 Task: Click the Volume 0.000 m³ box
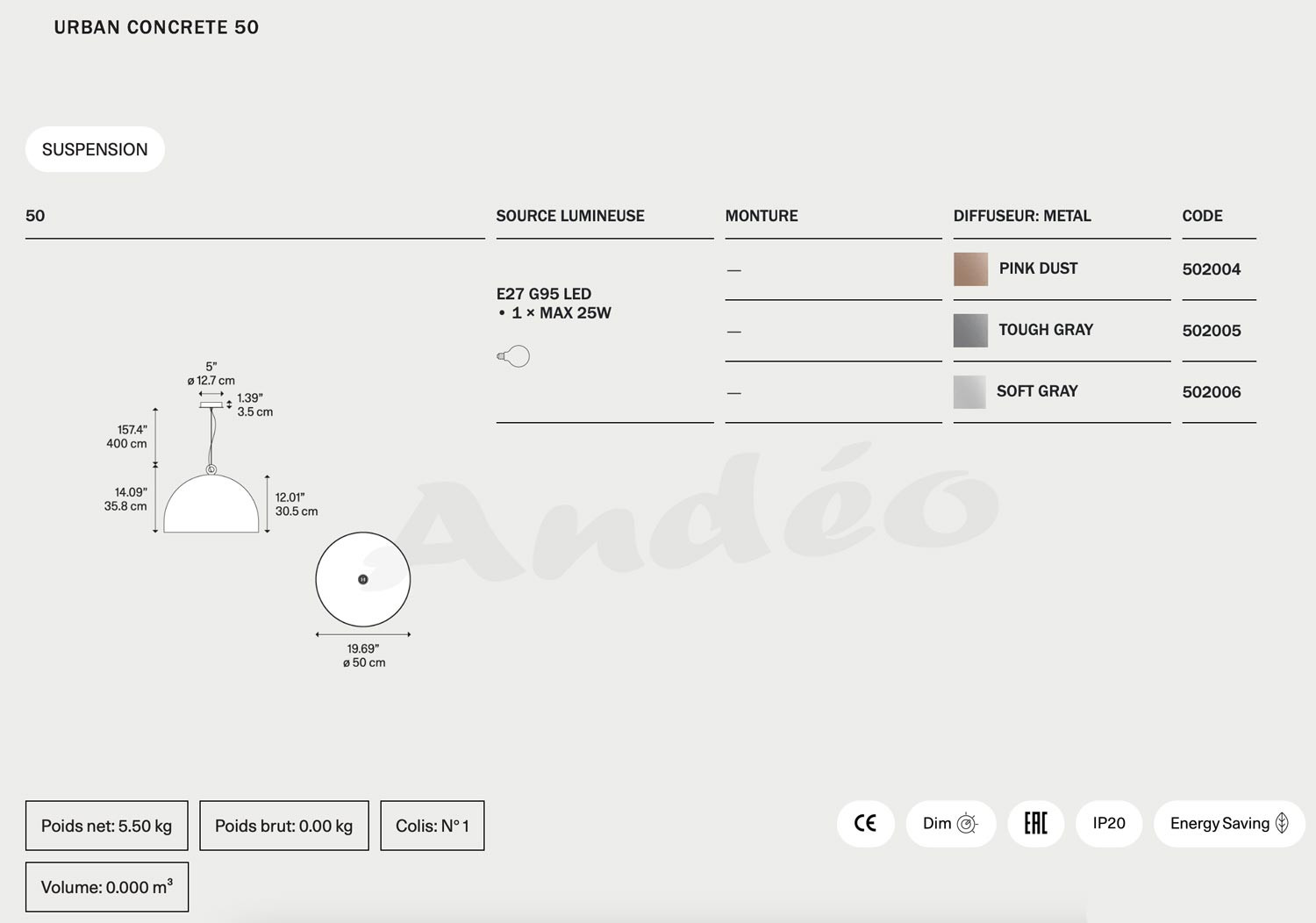click(x=107, y=887)
